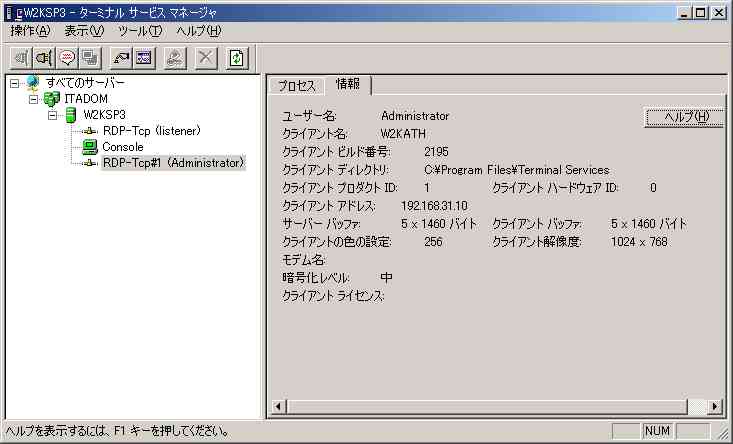Viewport: 733px width, 444px height.
Task: Click the End Process X icon
Action: point(206,58)
